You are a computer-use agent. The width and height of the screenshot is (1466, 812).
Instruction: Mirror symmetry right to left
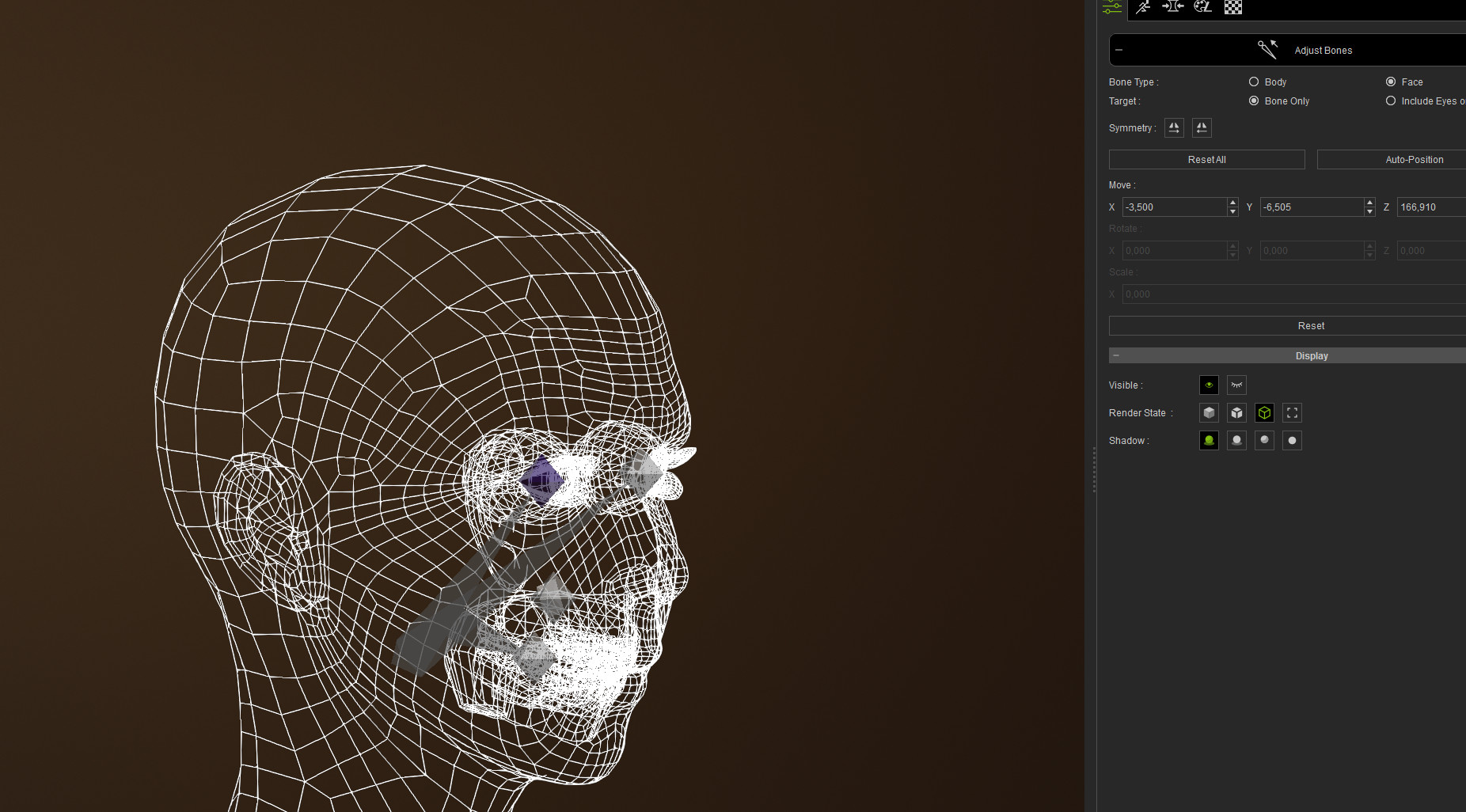1202,127
